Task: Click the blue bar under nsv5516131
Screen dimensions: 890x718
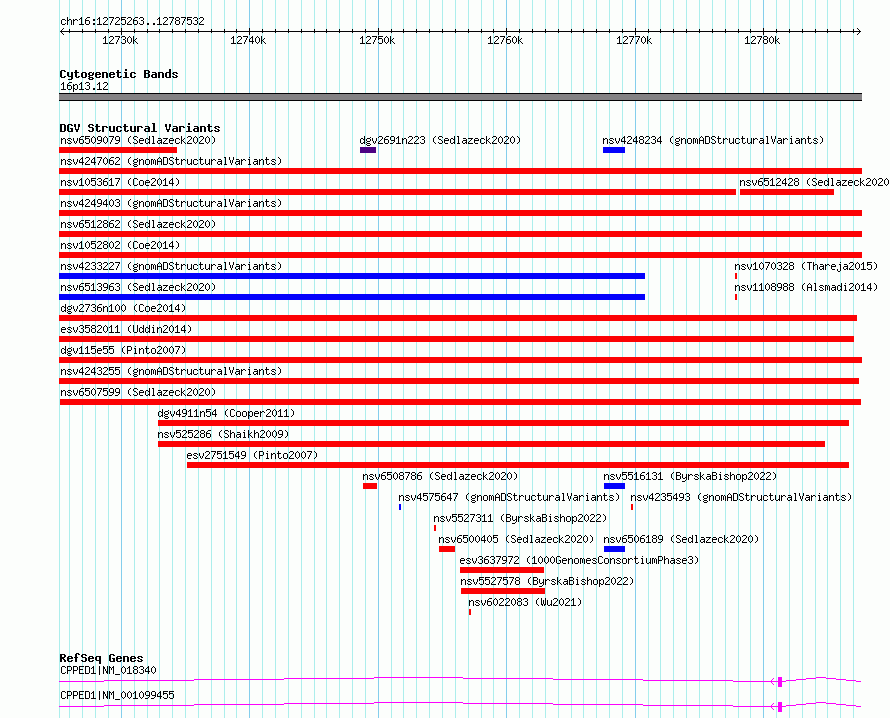Action: point(614,486)
